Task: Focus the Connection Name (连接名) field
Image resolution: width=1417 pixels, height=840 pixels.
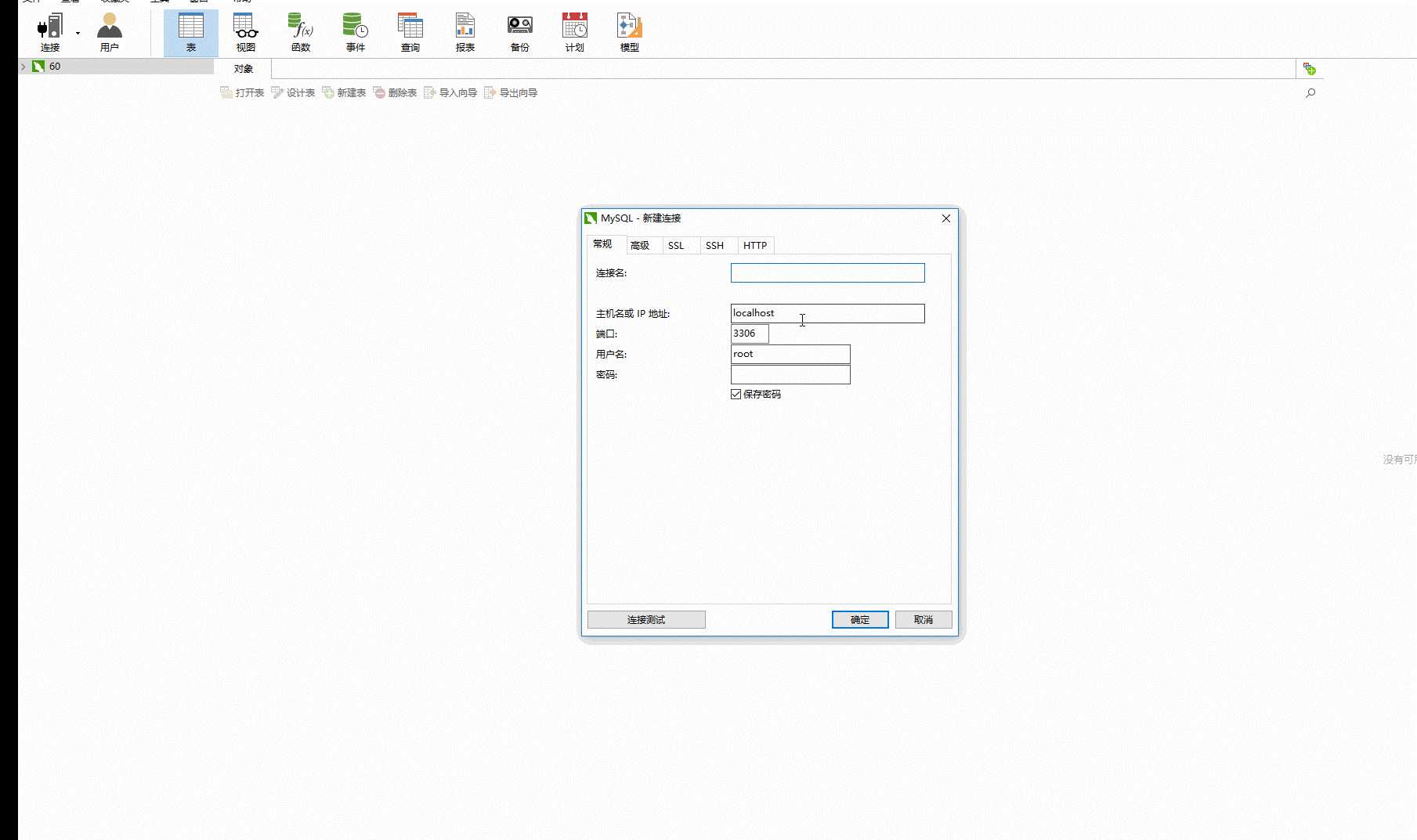Action: (x=827, y=272)
